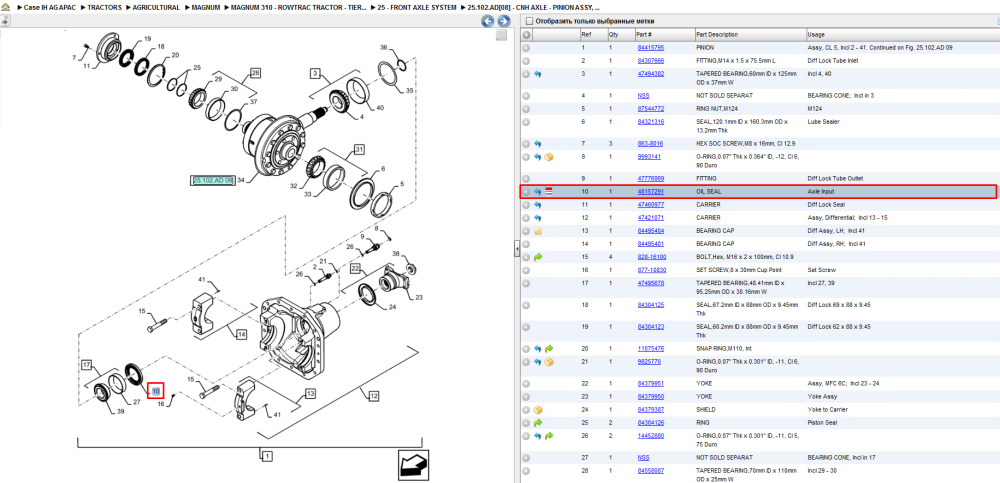Click 'Lube Sealer' usage text
Viewport: 1000px width, 483px height.
(x=823, y=122)
